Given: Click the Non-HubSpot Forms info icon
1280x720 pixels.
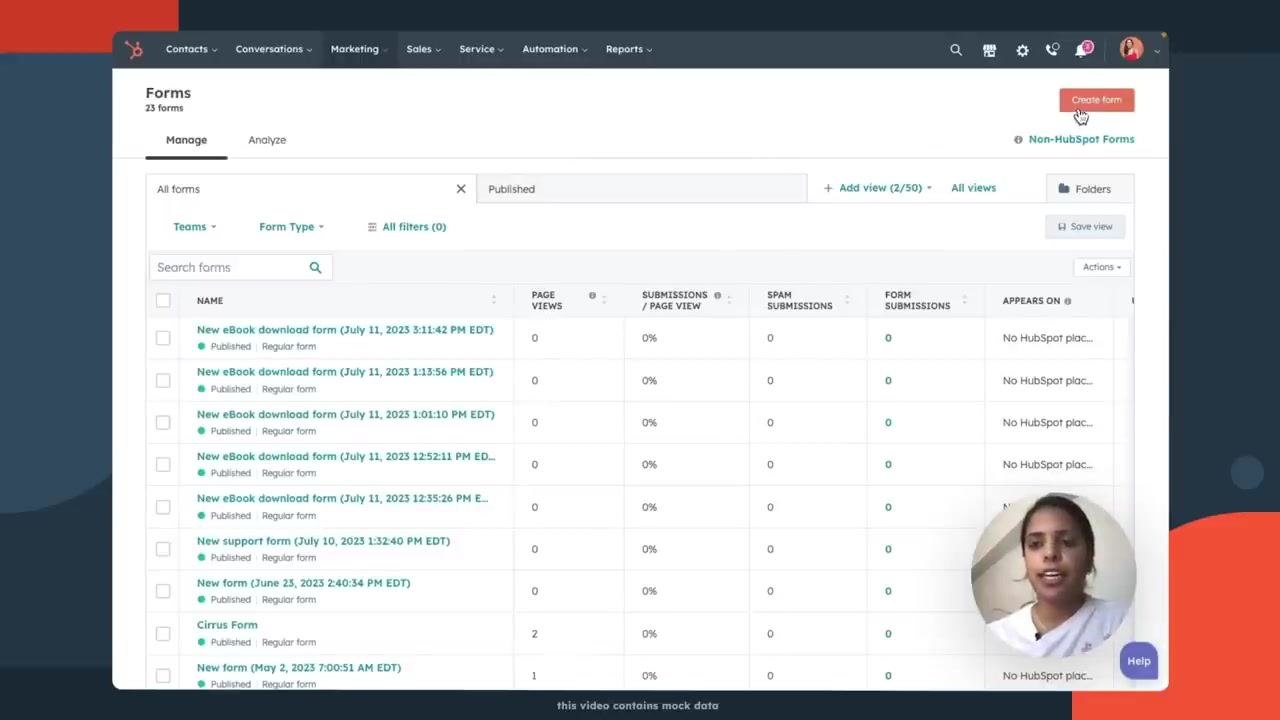Looking at the screenshot, I should click(1018, 140).
